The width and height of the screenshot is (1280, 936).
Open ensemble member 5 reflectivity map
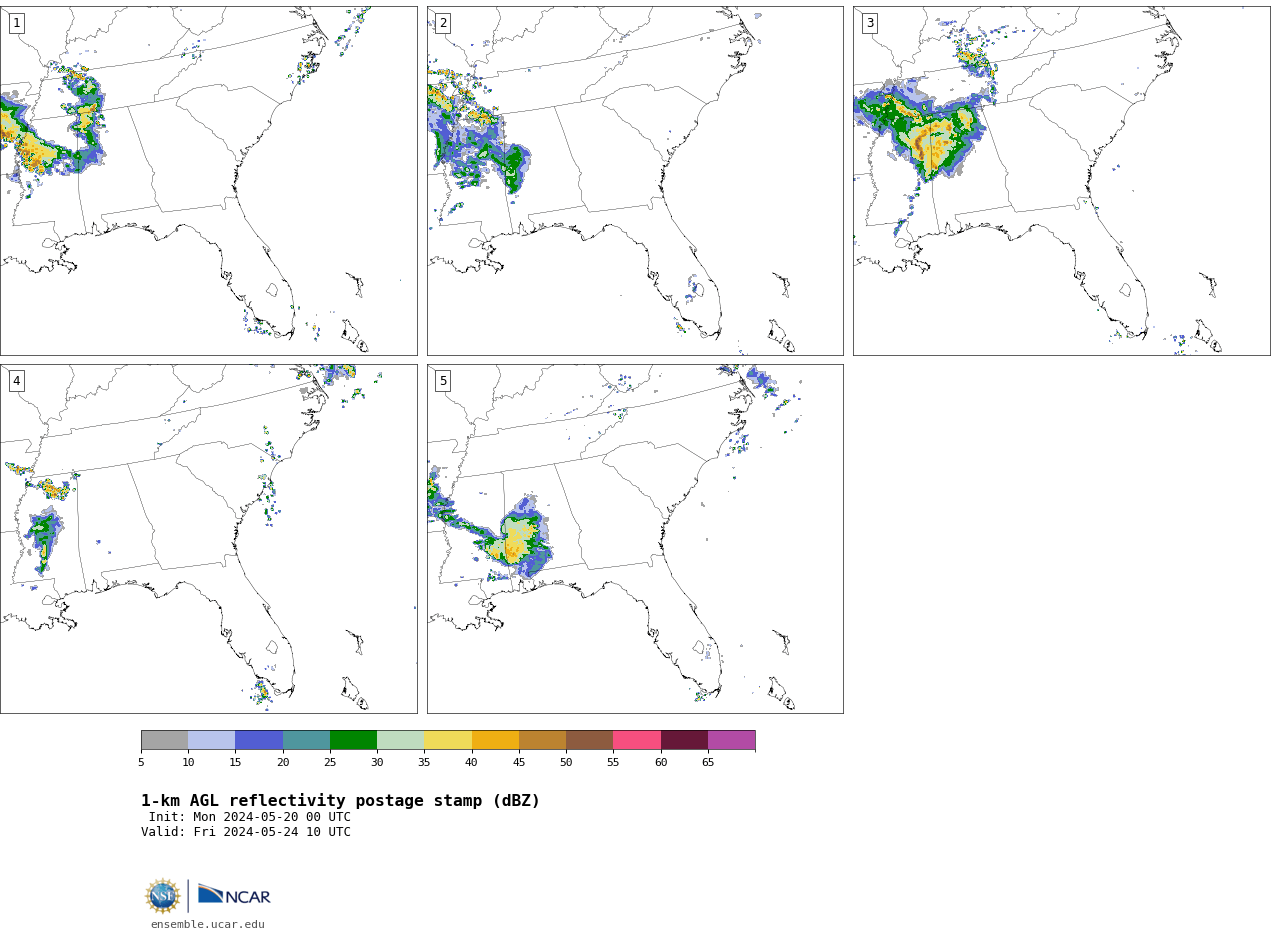pos(635,539)
